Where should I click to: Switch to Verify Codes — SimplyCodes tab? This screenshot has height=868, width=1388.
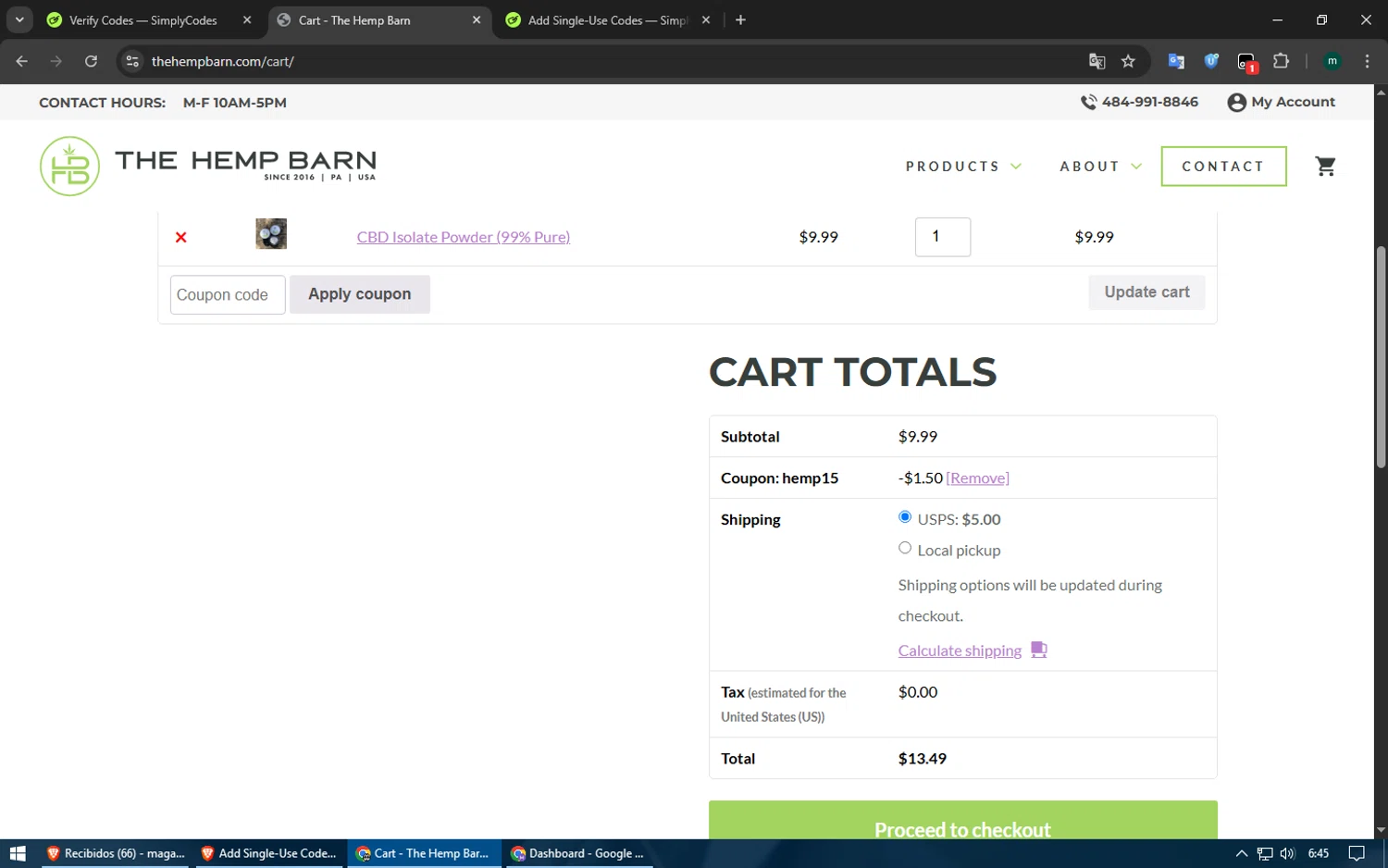tap(143, 20)
